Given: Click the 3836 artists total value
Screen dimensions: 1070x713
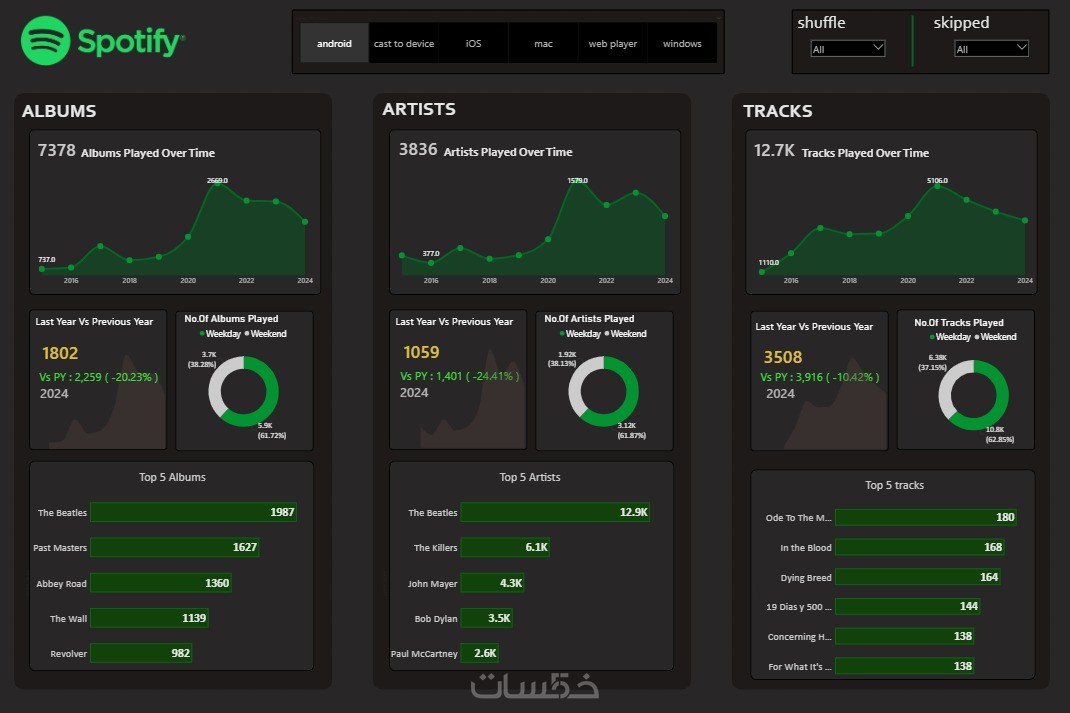Looking at the screenshot, I should [418, 149].
